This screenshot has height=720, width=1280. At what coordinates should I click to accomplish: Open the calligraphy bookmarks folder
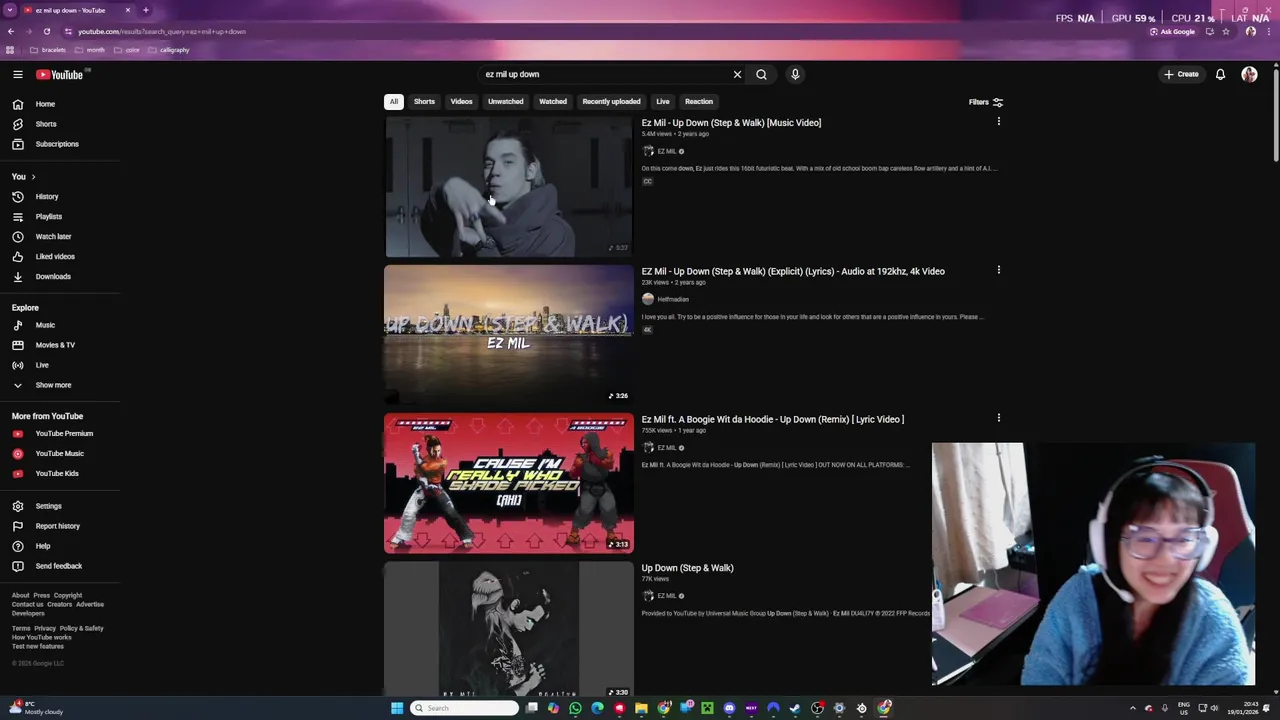[x=169, y=50]
